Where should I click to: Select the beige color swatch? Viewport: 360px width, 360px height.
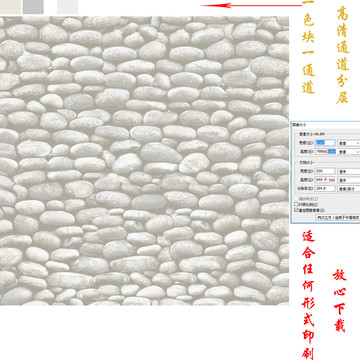tap(10, 7)
